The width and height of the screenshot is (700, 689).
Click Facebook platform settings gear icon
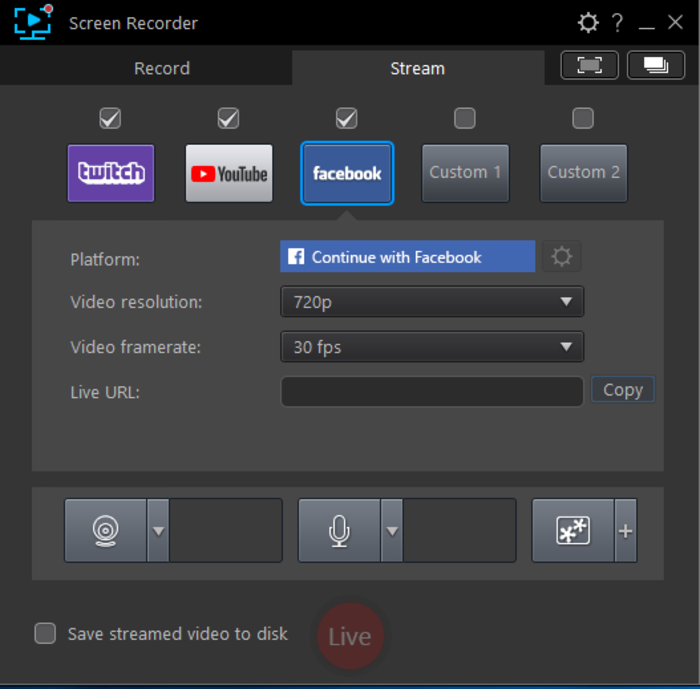coord(562,257)
